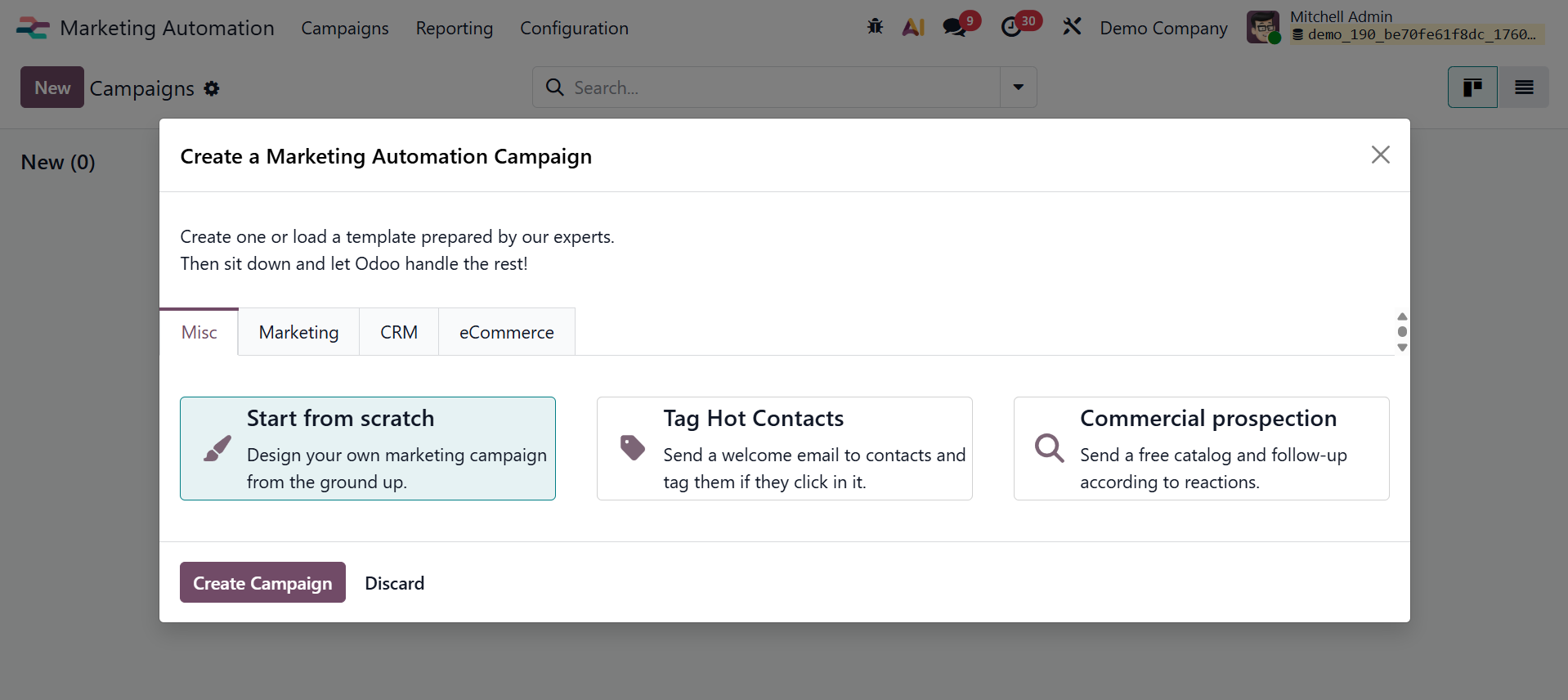The image size is (1568, 700).
Task: Open the Demo Company switcher
Action: click(1163, 28)
